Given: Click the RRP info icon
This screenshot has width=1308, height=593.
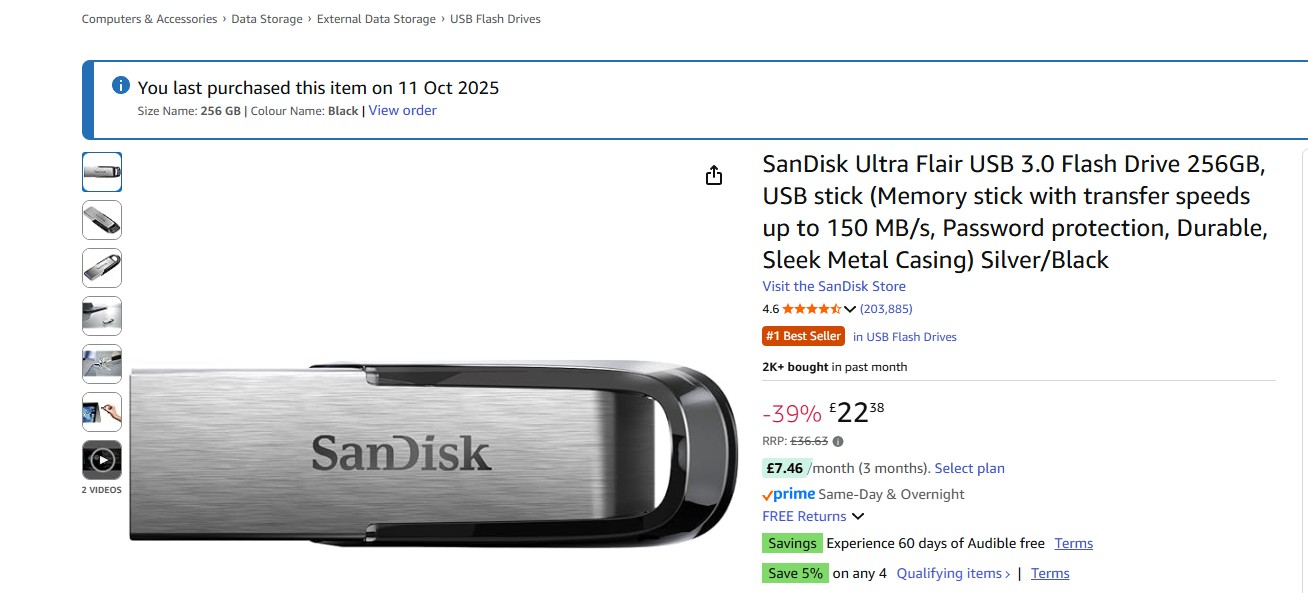Looking at the screenshot, I should coord(838,441).
